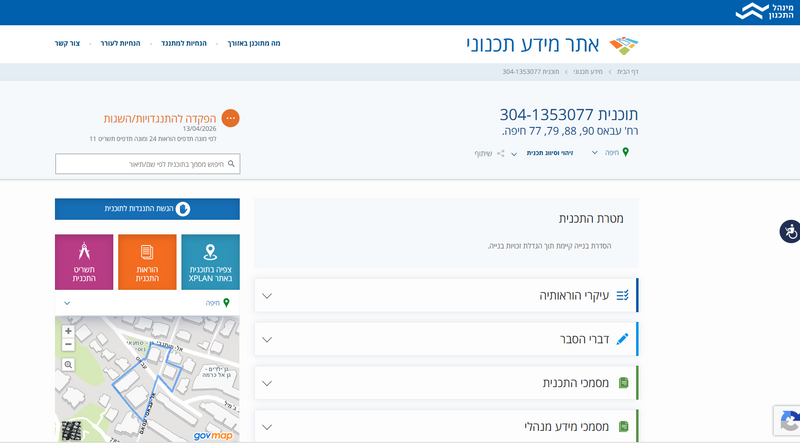Expand the מסמכי התכנית section
The image size is (800, 443).
click(x=446, y=383)
